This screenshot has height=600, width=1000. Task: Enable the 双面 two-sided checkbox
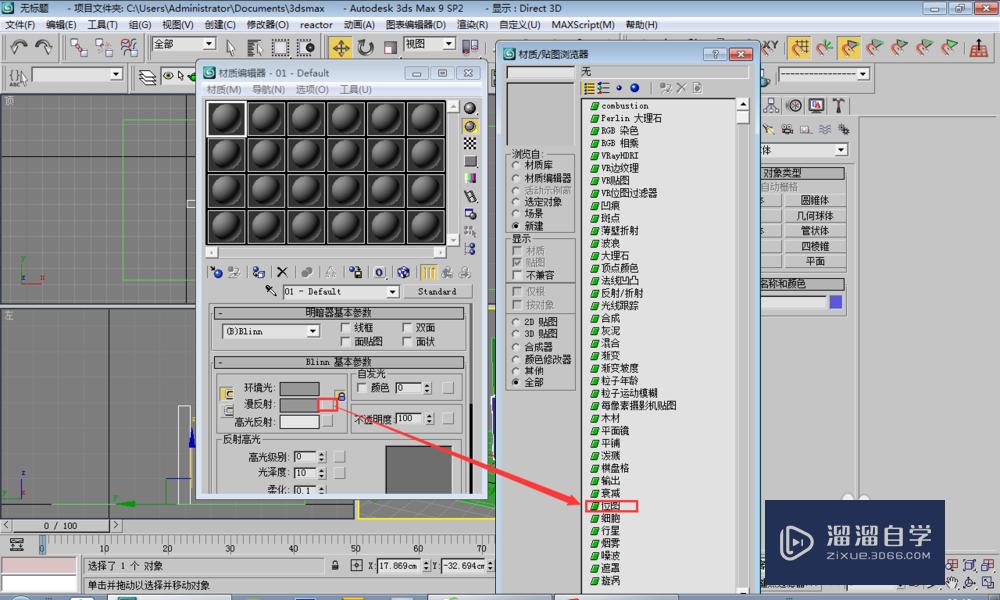click(407, 328)
